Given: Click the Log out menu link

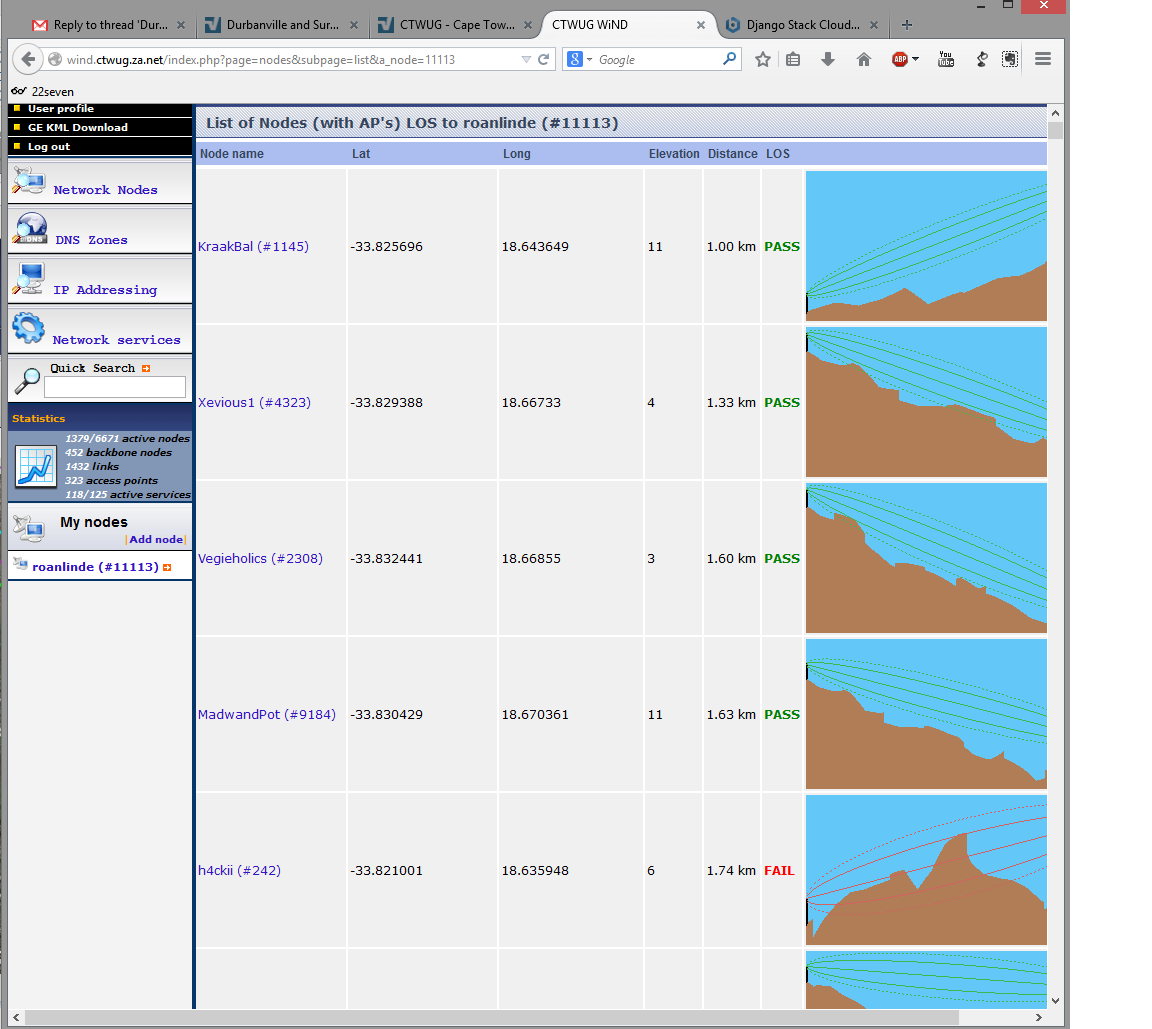Looking at the screenshot, I should pos(49,147).
